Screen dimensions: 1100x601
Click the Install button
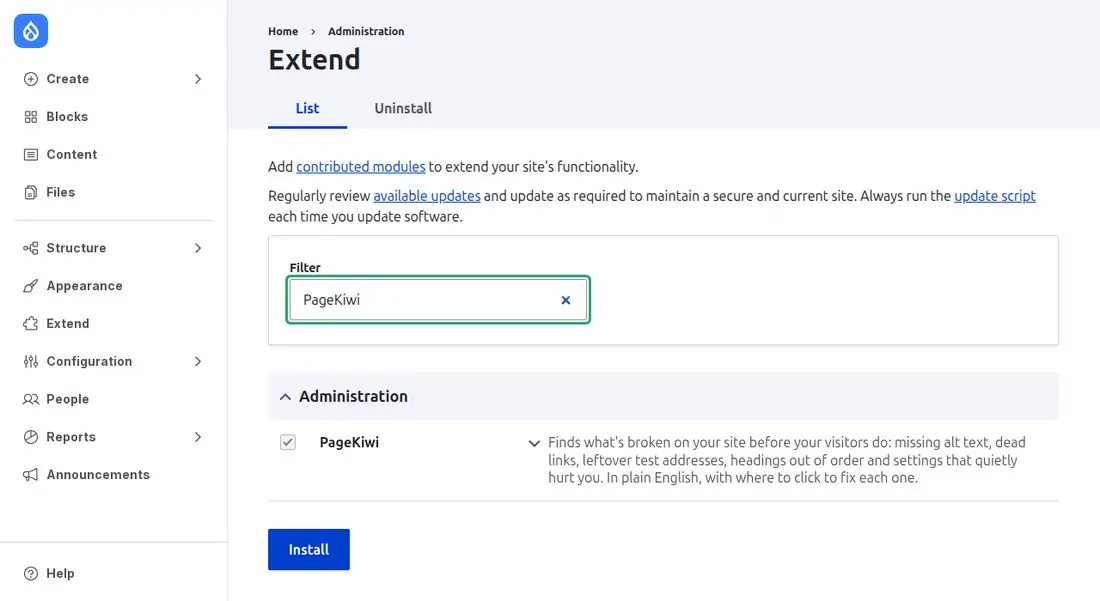click(x=309, y=550)
